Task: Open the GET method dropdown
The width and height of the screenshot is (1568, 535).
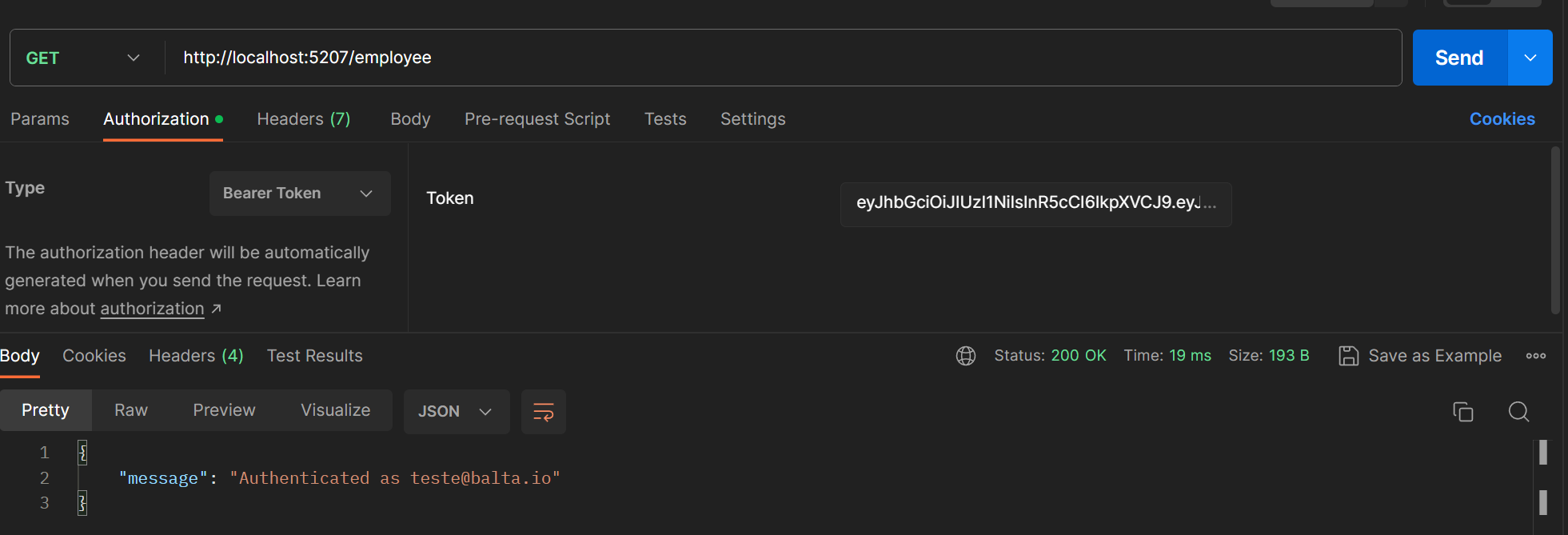Action: 83,58
